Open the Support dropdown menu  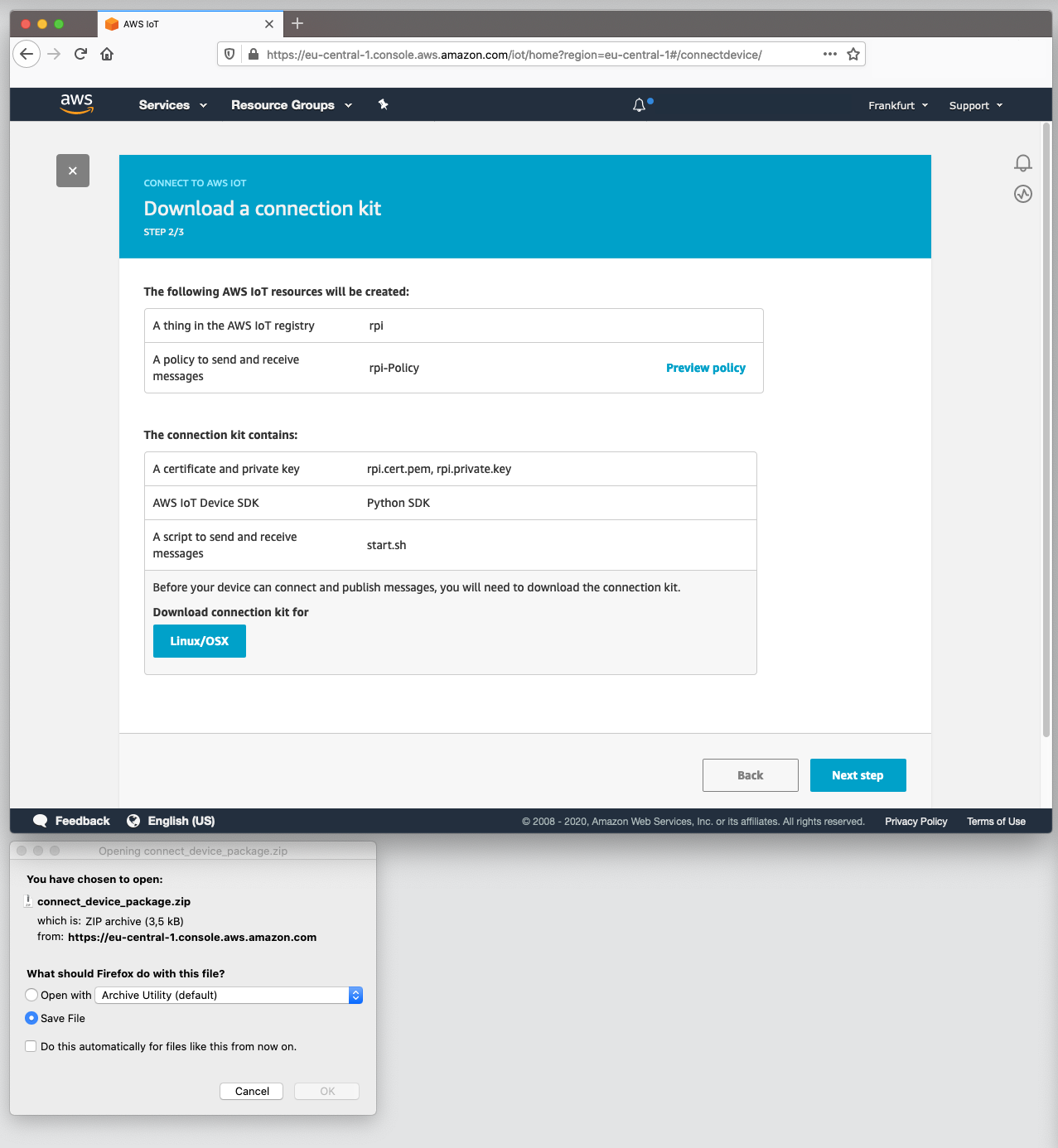point(976,105)
